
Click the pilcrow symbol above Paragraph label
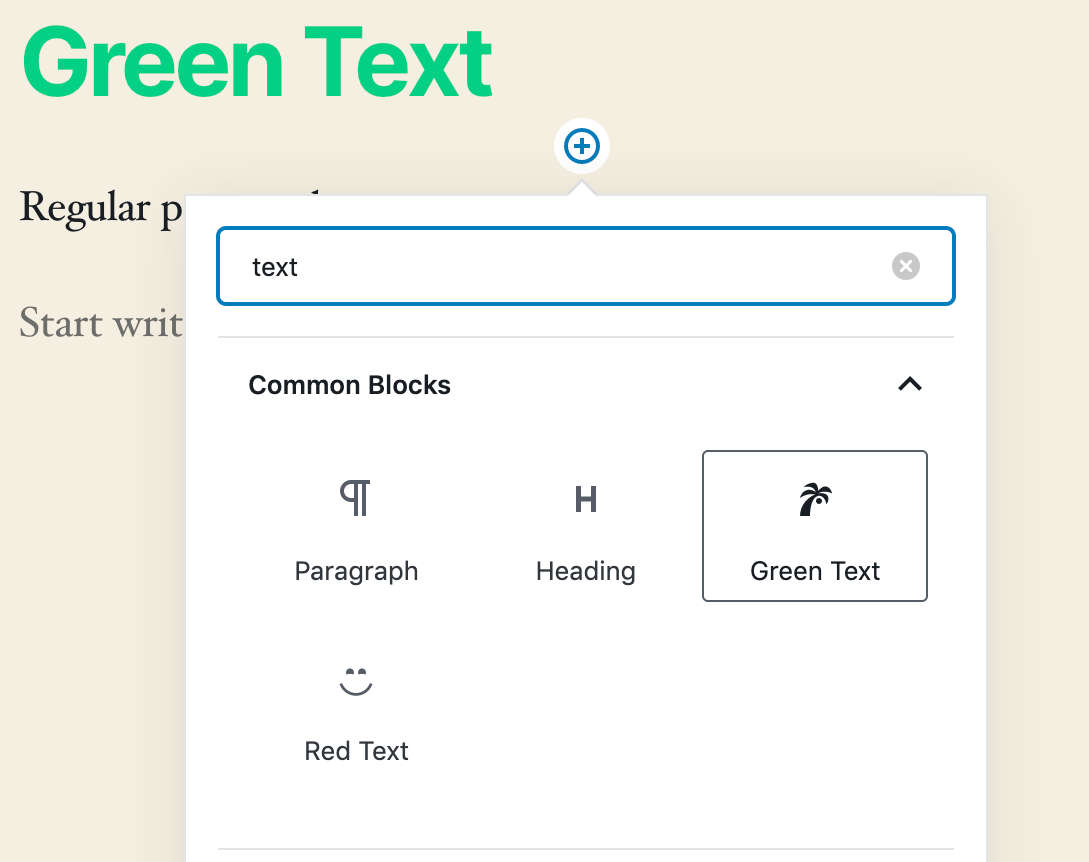coord(356,497)
